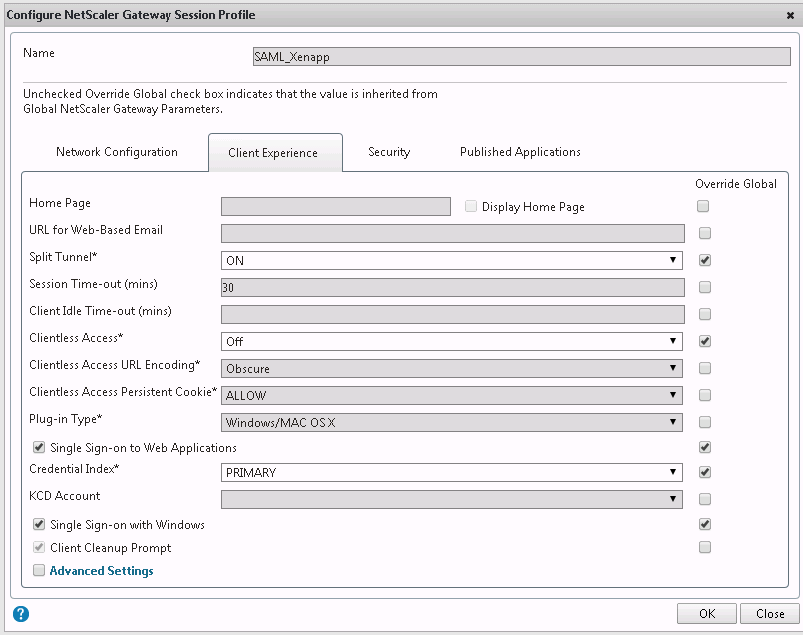Toggle Override Global for Split Tunnel
Image resolution: width=803 pixels, height=635 pixels.
704,260
